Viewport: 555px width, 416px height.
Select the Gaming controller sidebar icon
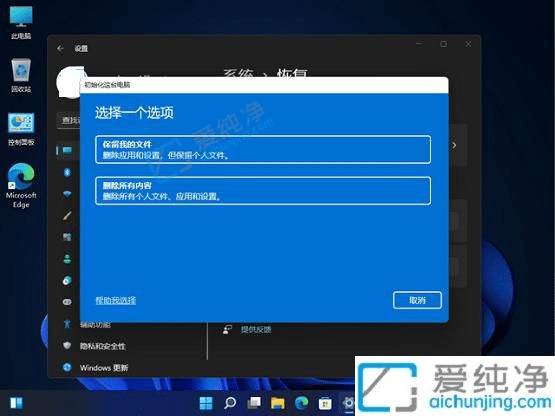[67, 302]
